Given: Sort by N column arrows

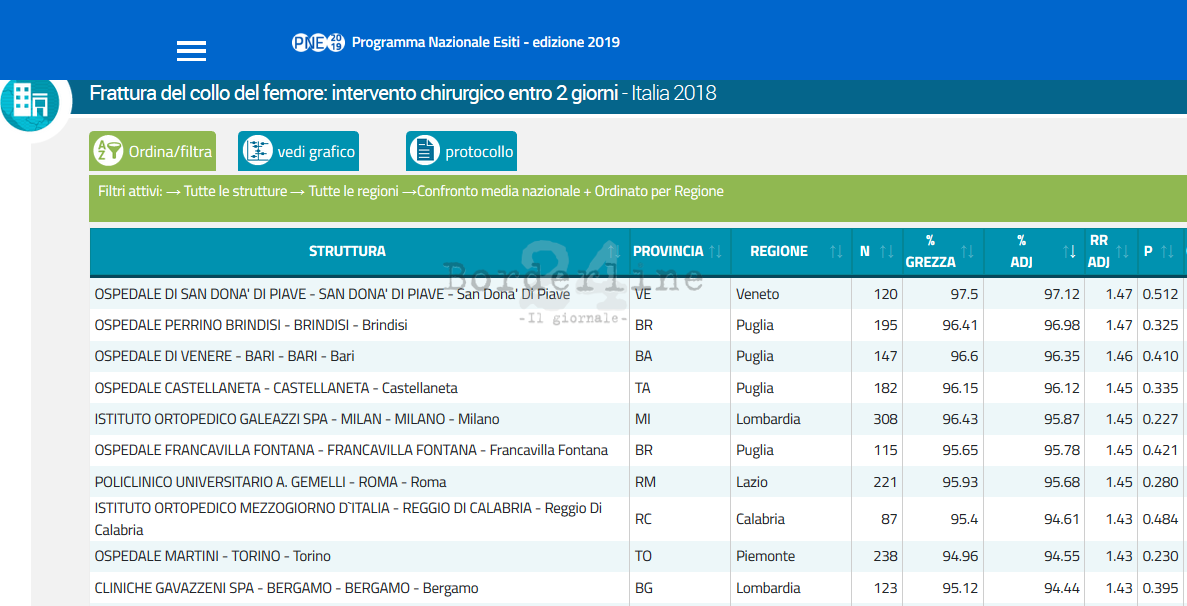Looking at the screenshot, I should click(x=886, y=252).
